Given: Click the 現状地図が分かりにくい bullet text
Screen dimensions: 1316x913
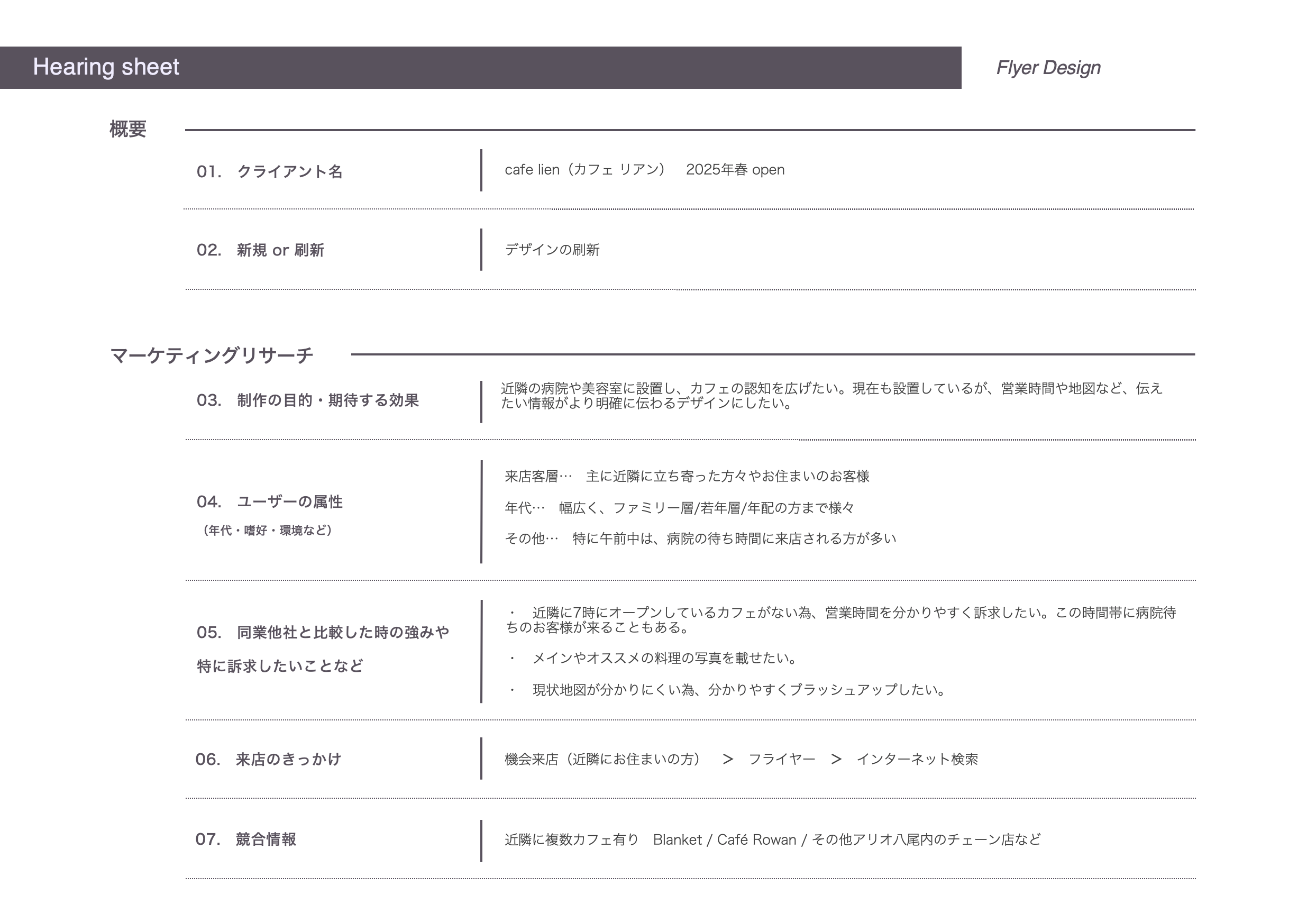Looking at the screenshot, I should coord(738,689).
